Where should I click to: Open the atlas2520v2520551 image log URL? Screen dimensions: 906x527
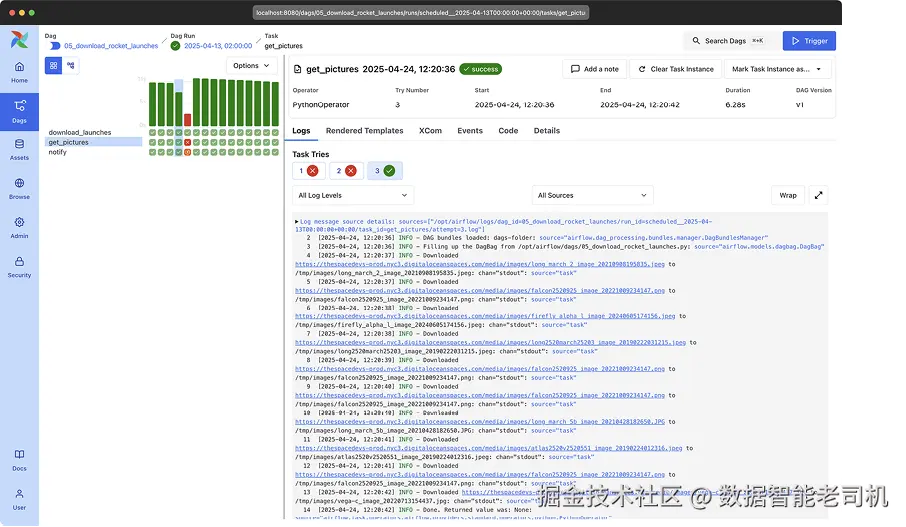(x=488, y=448)
